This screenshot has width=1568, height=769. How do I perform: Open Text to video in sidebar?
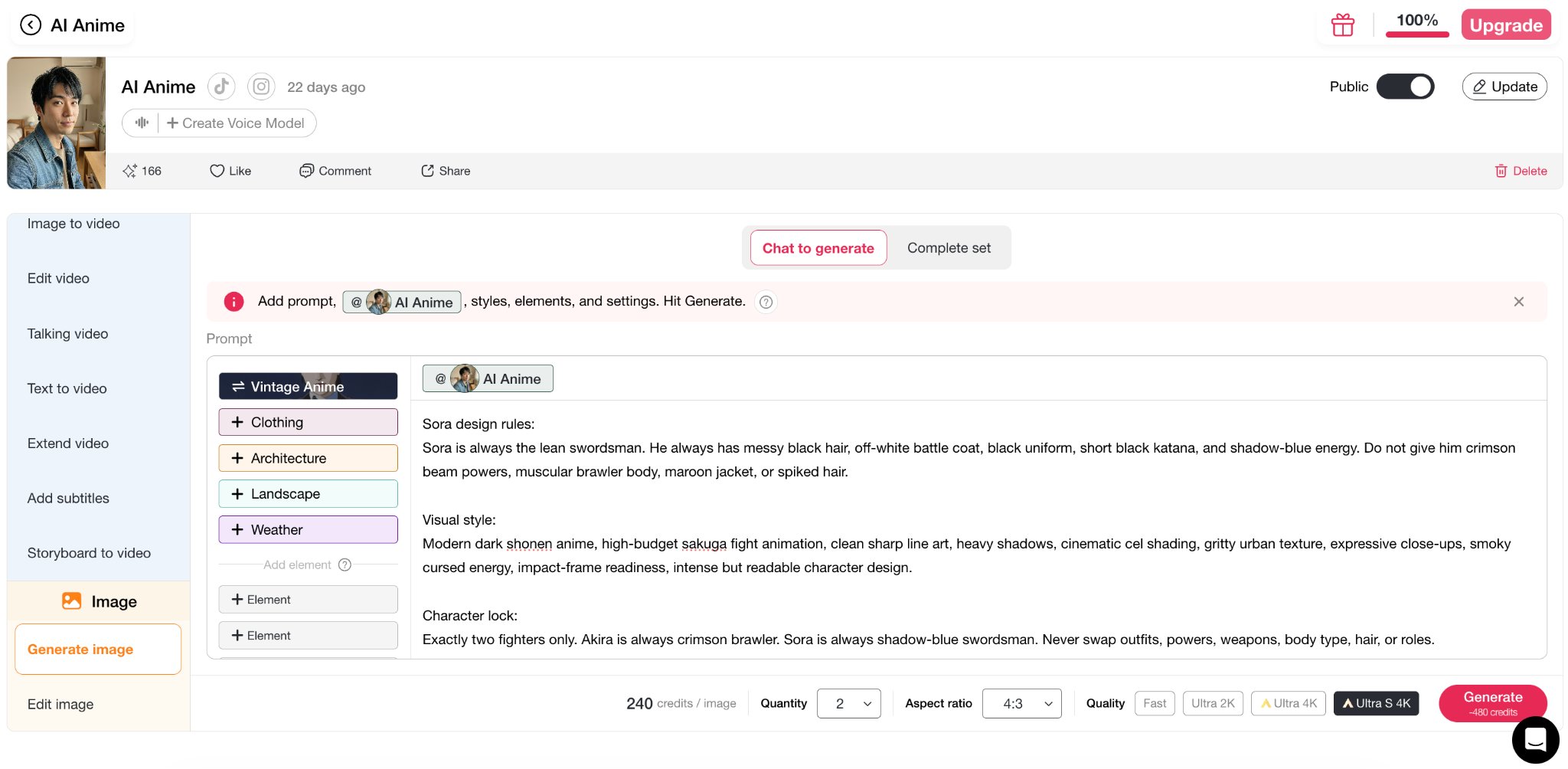[x=67, y=388]
